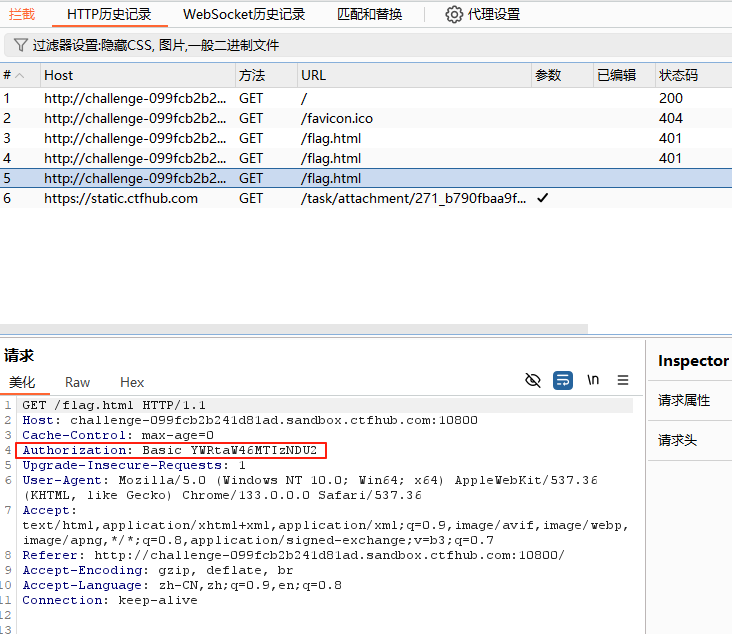732x634 pixels.
Task: Open the request editor hamburger menu
Action: coord(623,380)
